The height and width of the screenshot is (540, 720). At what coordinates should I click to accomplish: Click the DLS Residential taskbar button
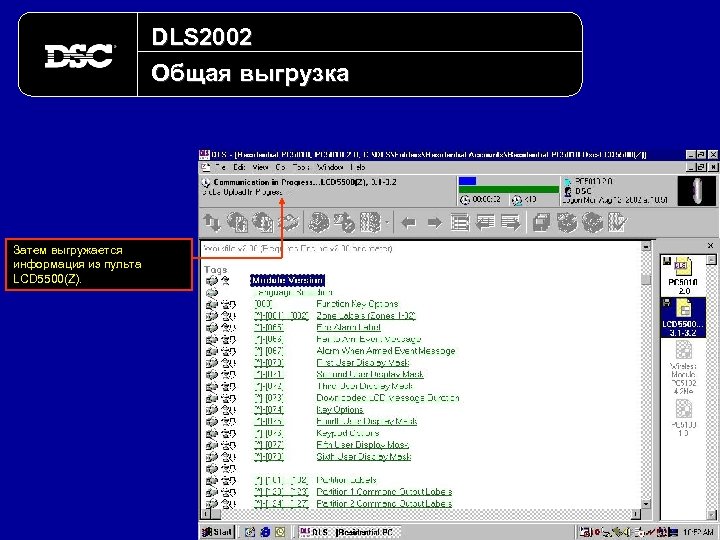tap(349, 532)
